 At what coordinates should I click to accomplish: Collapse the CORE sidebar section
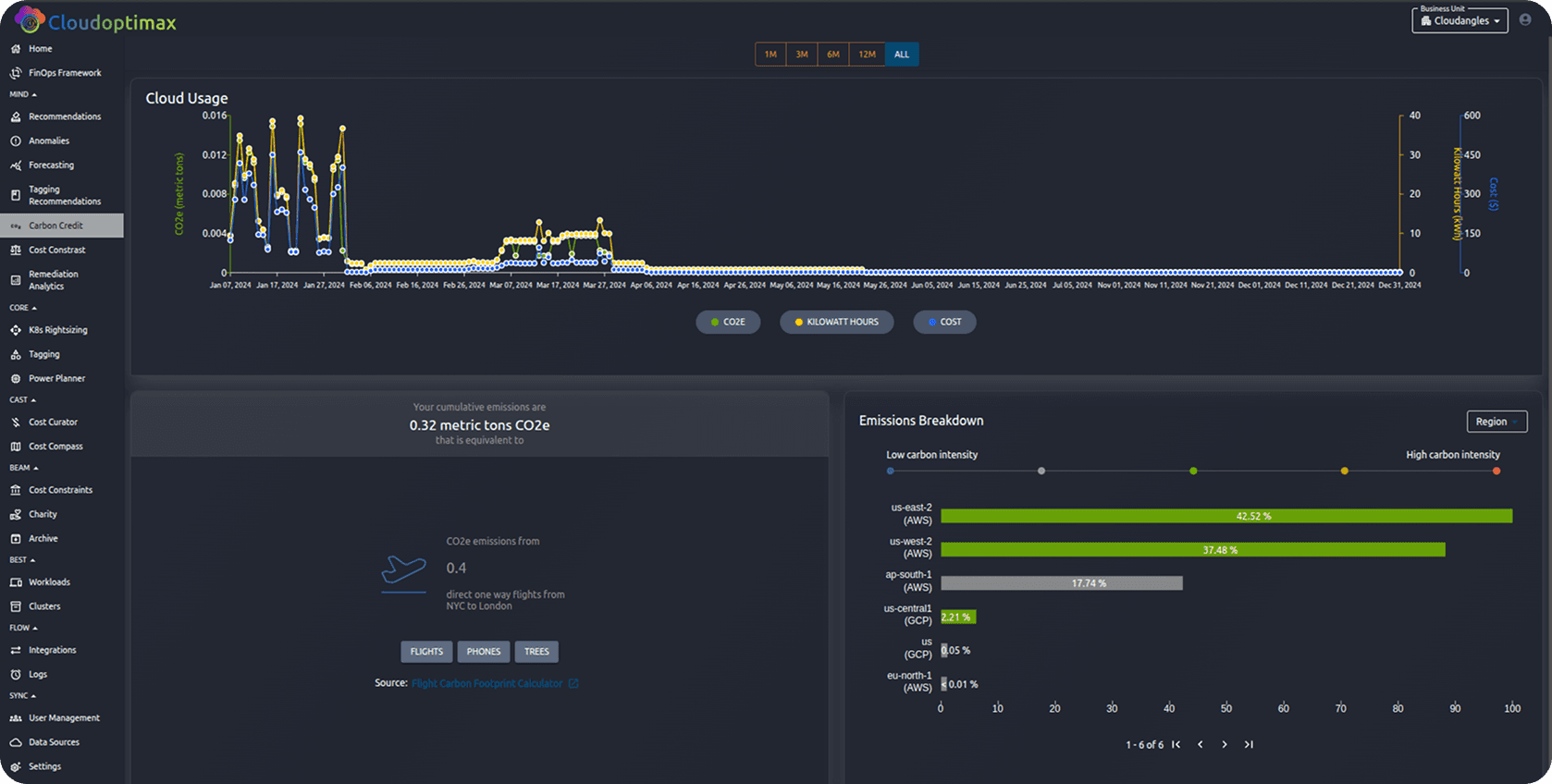[23, 308]
